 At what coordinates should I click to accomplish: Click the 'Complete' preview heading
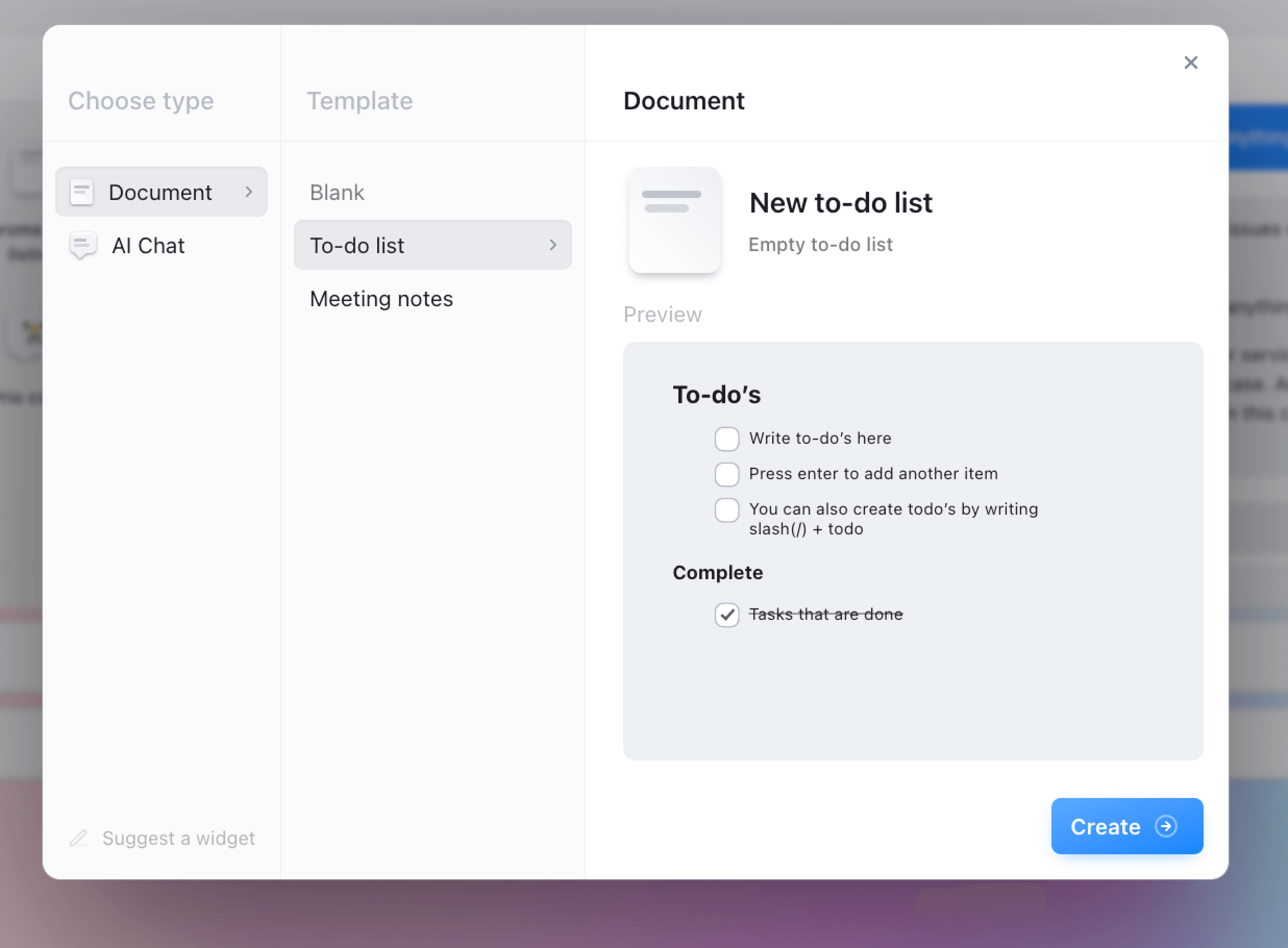(x=717, y=572)
